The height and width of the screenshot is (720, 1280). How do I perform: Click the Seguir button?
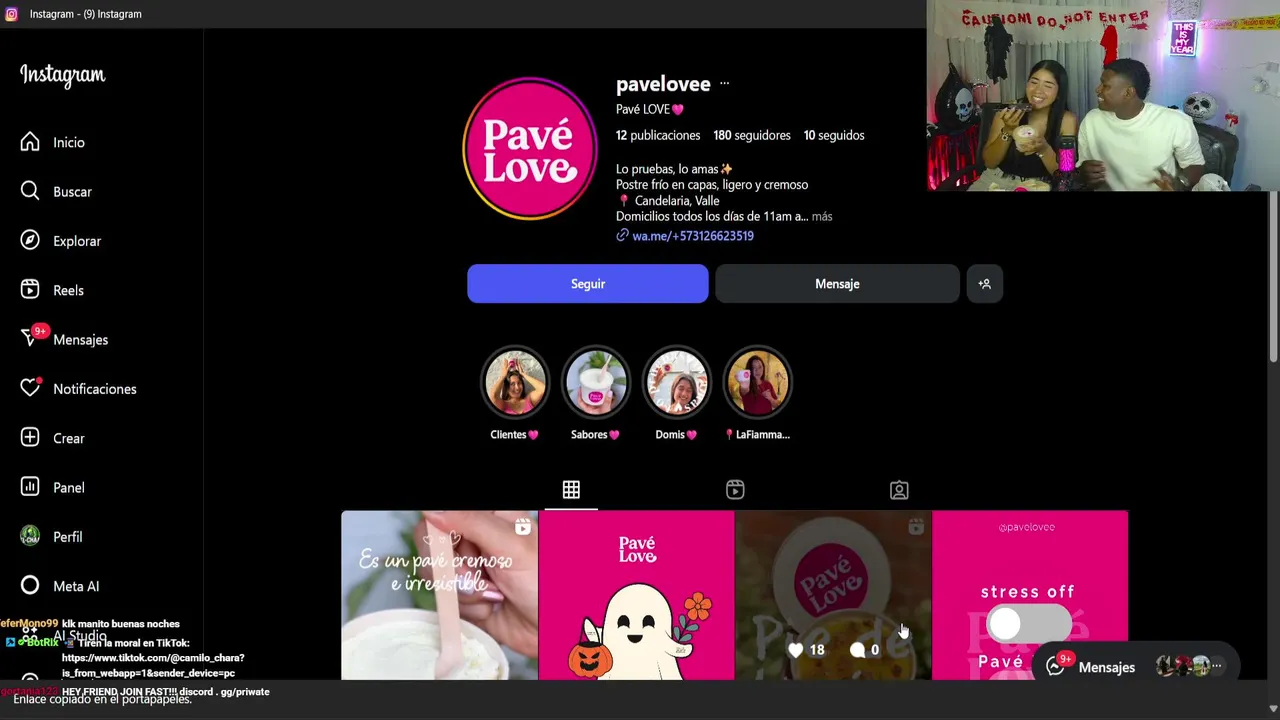[588, 284]
